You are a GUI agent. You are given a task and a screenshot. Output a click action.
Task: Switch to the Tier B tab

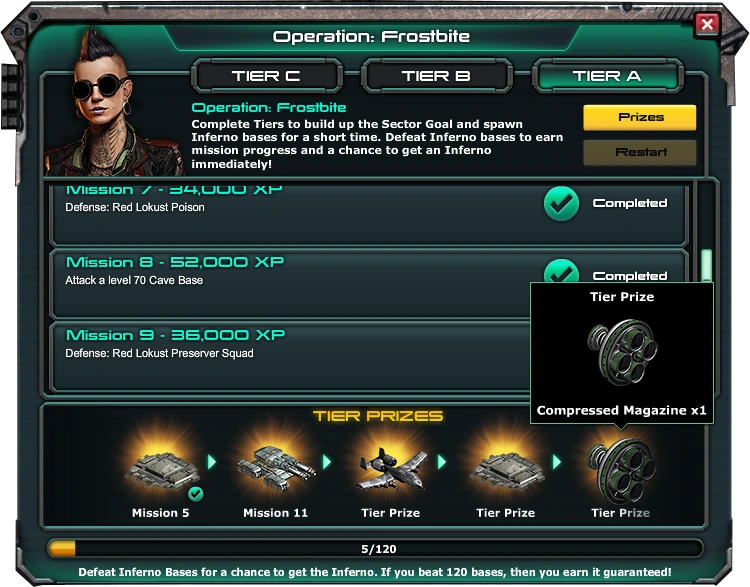436,76
